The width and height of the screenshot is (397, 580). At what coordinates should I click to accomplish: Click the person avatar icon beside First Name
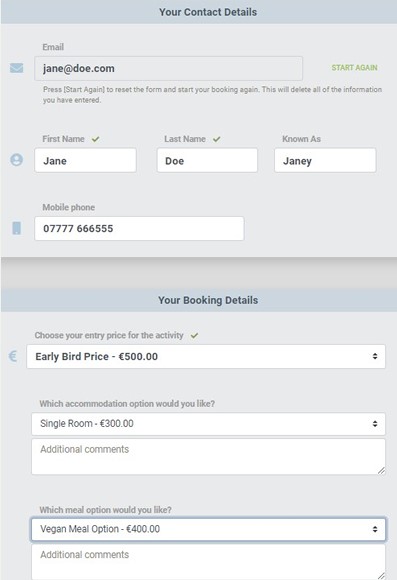pos(16,160)
